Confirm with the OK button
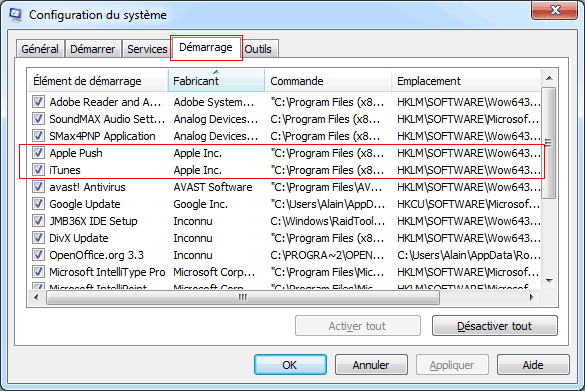 [290, 365]
